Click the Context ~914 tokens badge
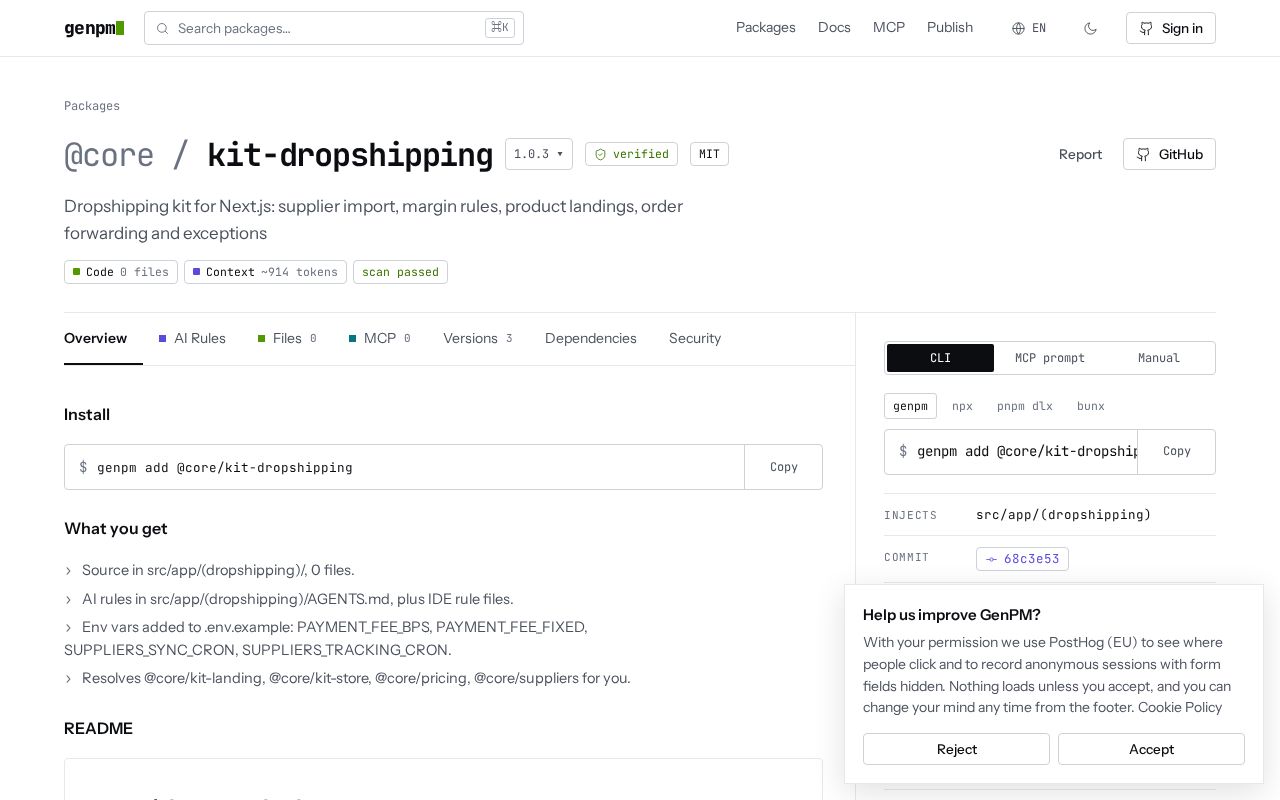The height and width of the screenshot is (800, 1280). [x=265, y=272]
